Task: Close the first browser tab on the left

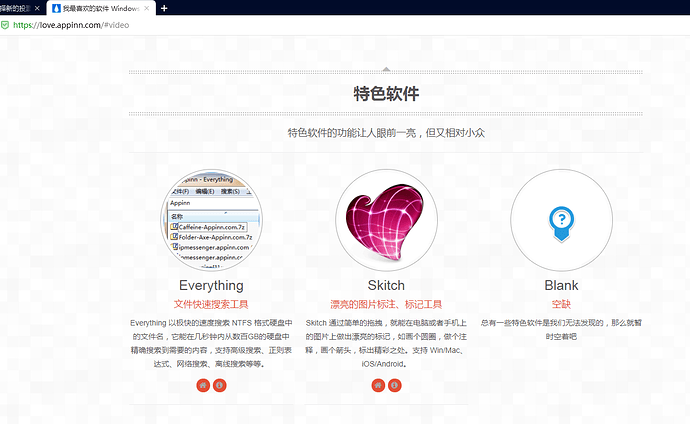Action: pos(37,8)
